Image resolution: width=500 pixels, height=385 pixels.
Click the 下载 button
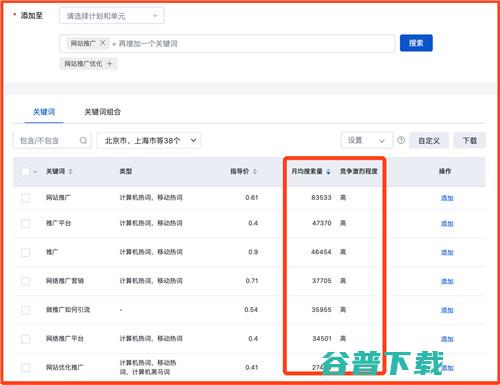tap(469, 140)
